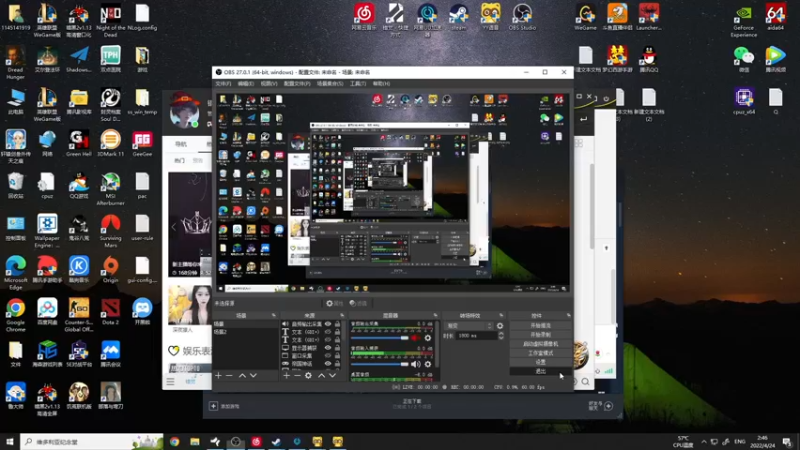Pop out the Scene Transitions dock panel
The width and height of the screenshot is (800, 450).
[502, 316]
